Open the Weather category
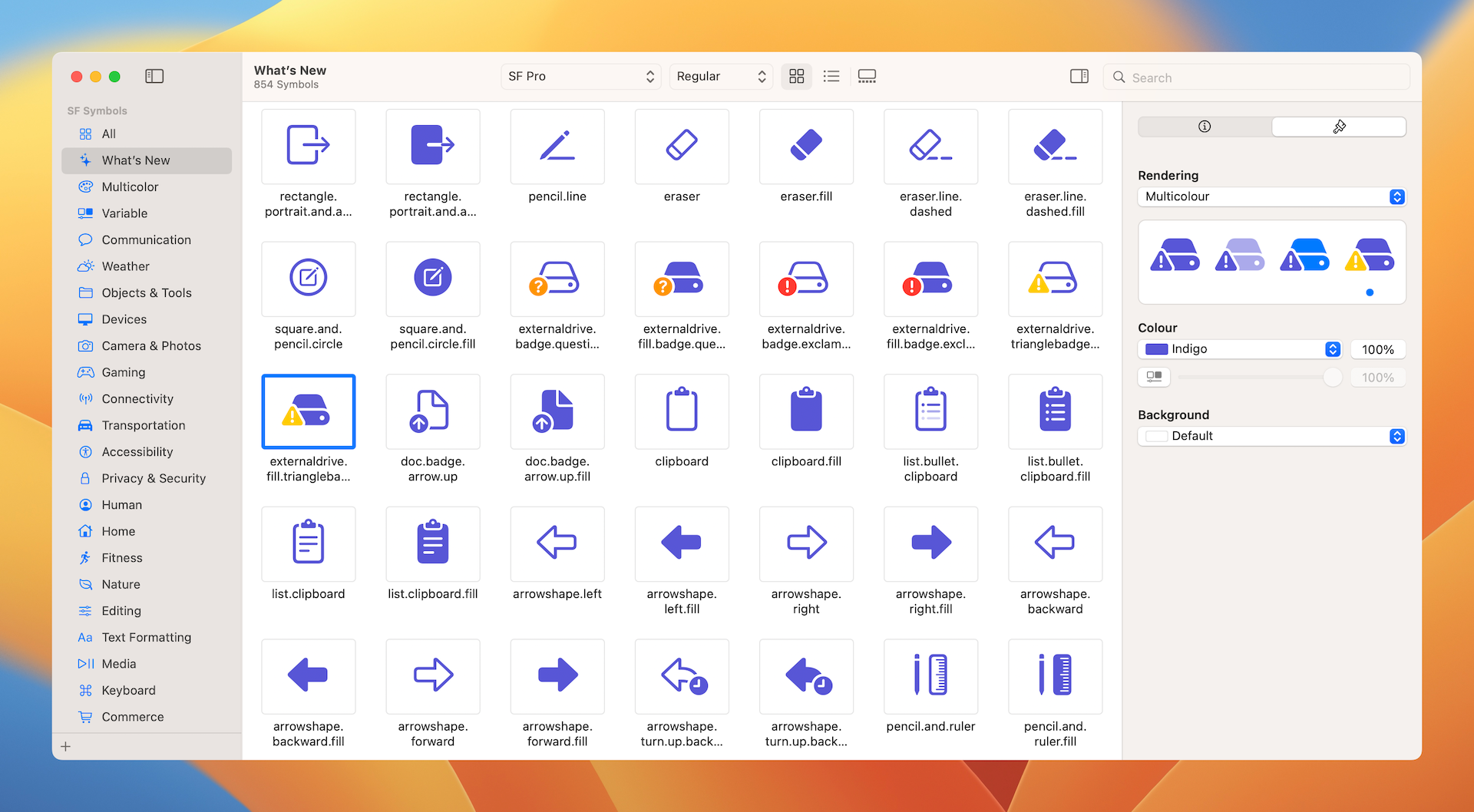Screen dimensions: 1474x812 125,266
